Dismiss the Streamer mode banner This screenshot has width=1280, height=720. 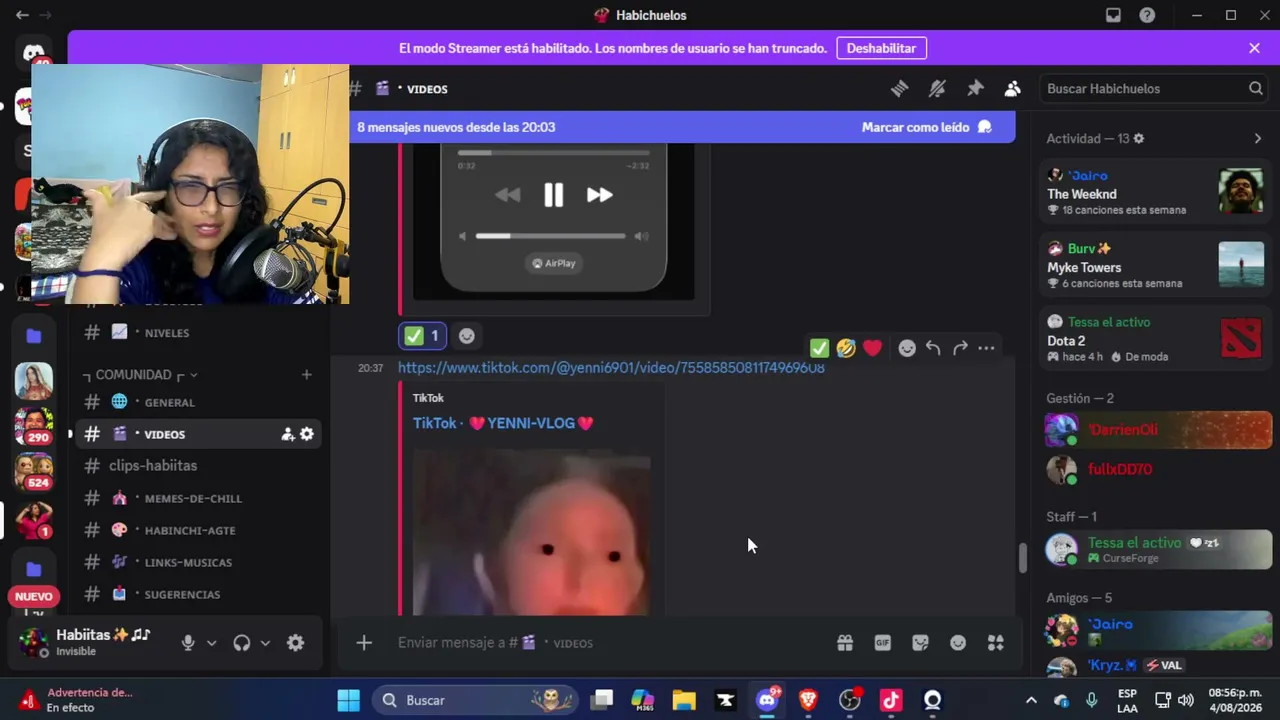pyautogui.click(x=1254, y=48)
